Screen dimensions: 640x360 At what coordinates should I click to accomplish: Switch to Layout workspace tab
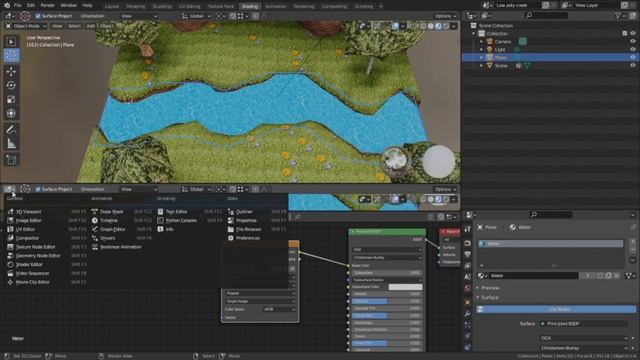pos(111,7)
